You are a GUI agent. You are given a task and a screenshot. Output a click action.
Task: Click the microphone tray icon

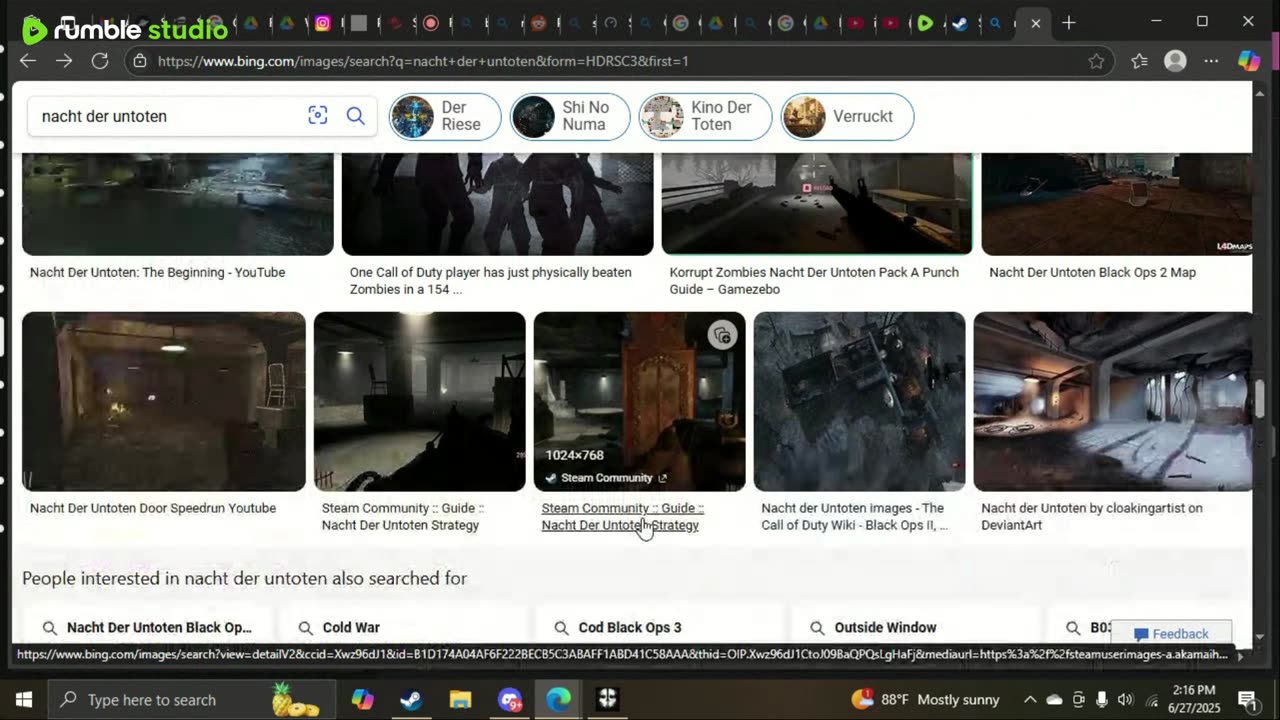(x=1102, y=700)
